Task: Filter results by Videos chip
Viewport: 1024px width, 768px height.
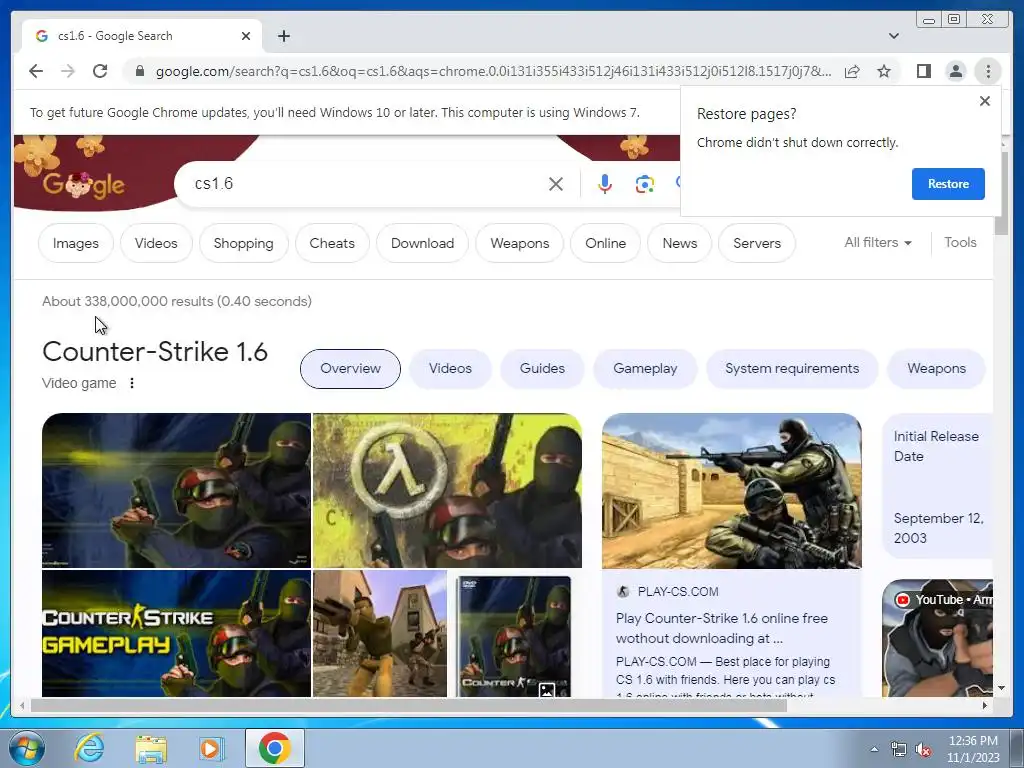Action: coord(156,243)
